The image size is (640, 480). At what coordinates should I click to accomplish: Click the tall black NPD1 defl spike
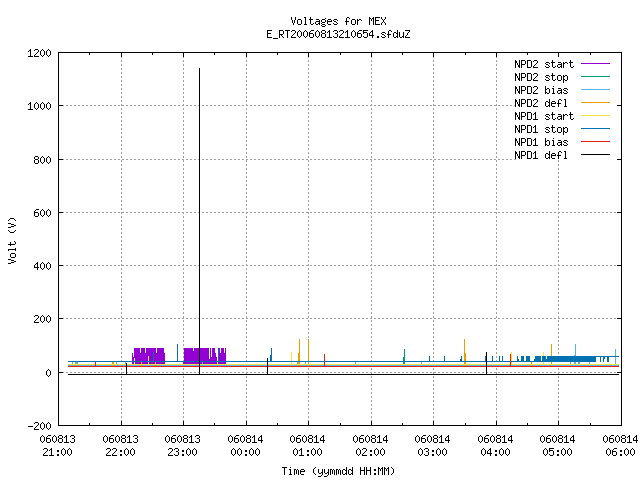[199, 220]
